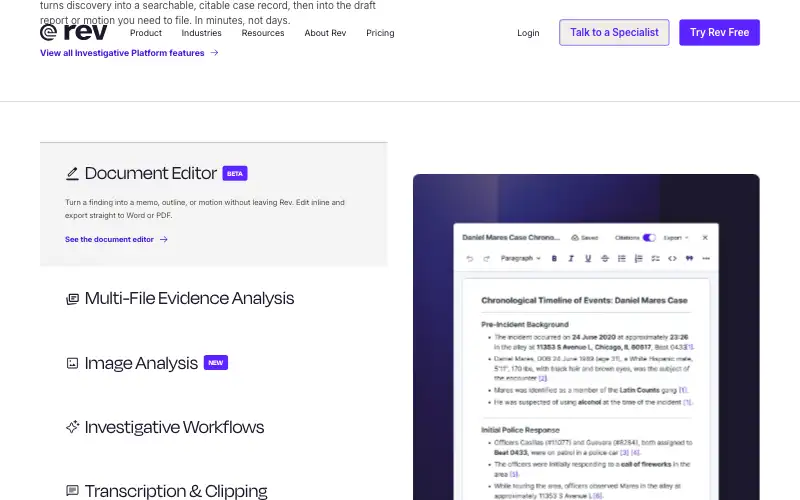Click the Talk to a Specialist button

click(614, 32)
